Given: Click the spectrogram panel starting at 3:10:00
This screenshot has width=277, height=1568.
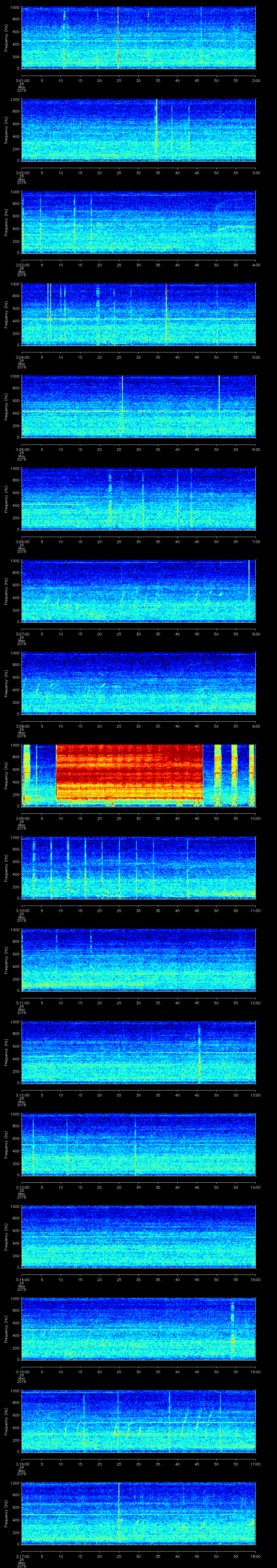Looking at the screenshot, I should click(139, 868).
